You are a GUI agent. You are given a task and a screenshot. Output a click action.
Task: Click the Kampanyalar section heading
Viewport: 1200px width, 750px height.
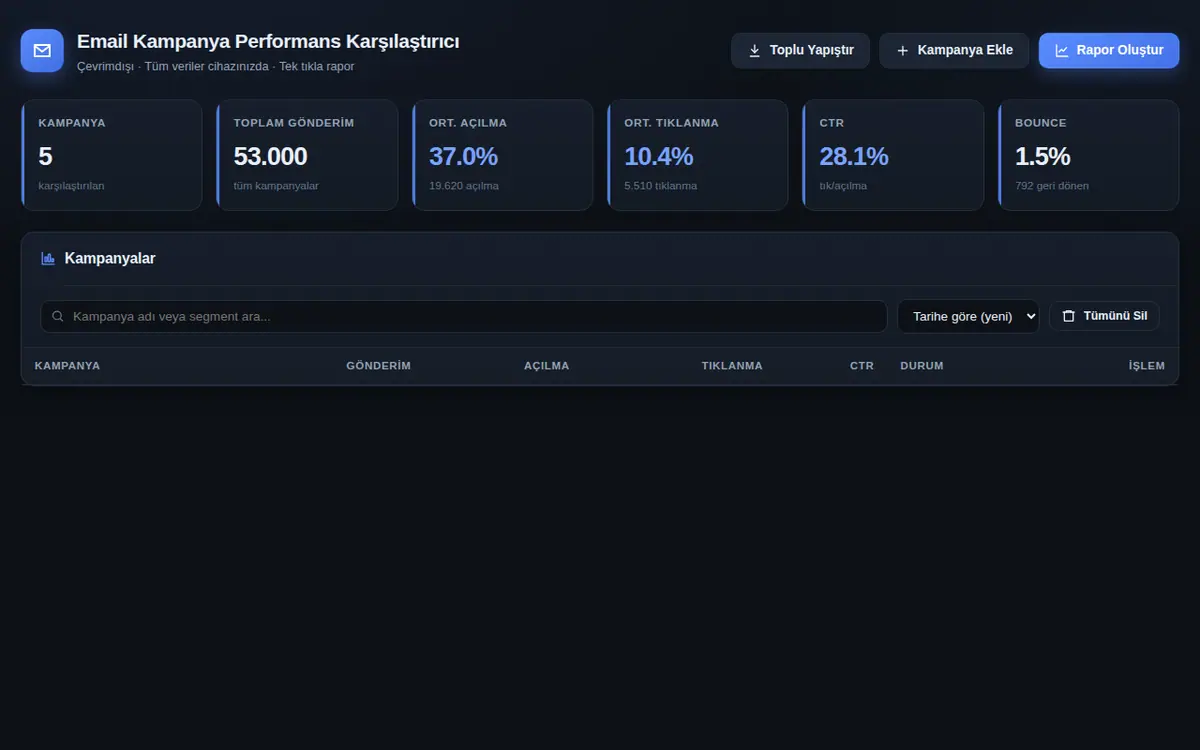tap(110, 258)
